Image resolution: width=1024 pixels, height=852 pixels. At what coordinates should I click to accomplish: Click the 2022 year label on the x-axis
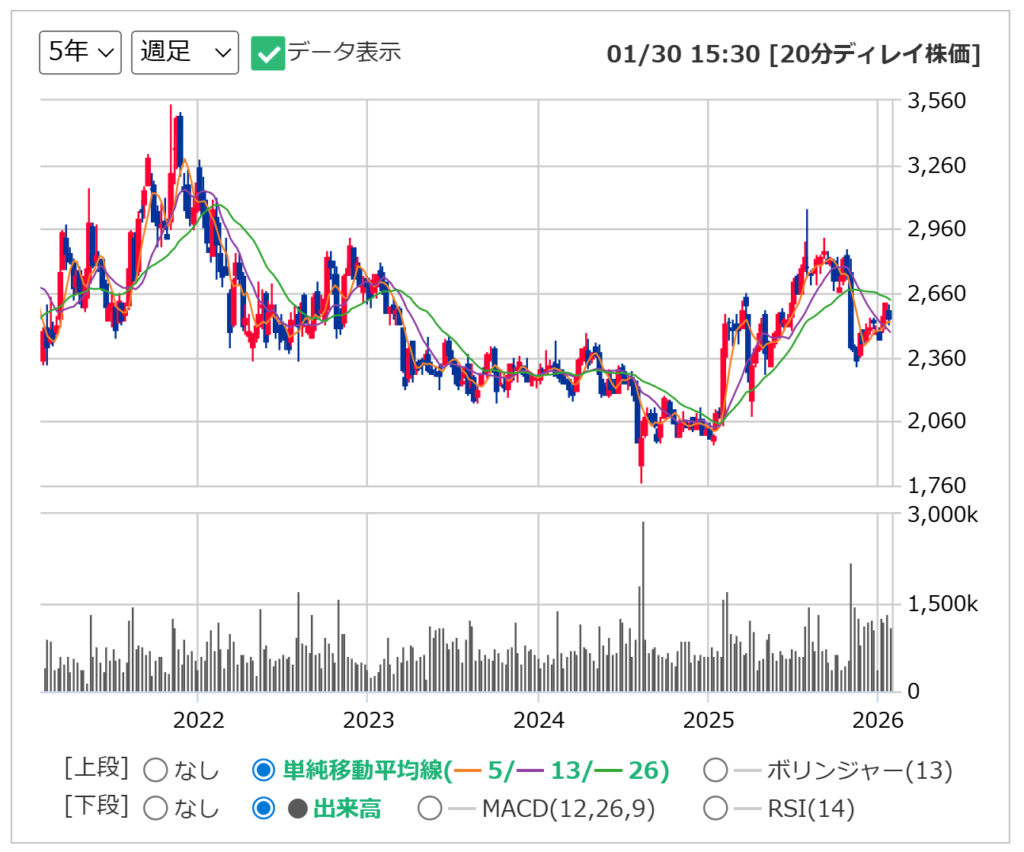197,720
